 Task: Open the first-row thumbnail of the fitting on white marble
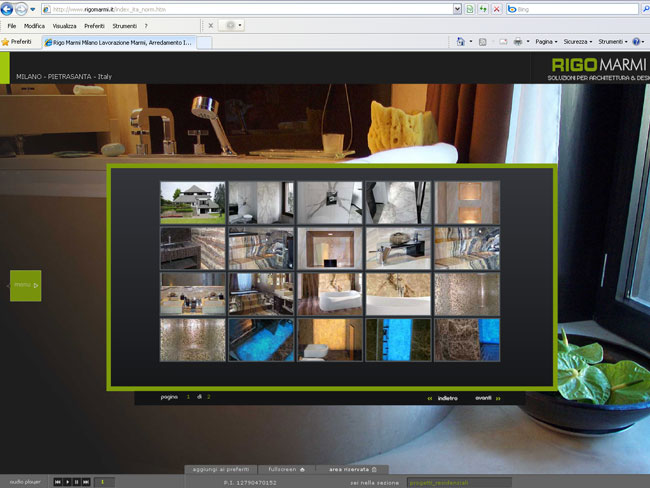[330, 203]
